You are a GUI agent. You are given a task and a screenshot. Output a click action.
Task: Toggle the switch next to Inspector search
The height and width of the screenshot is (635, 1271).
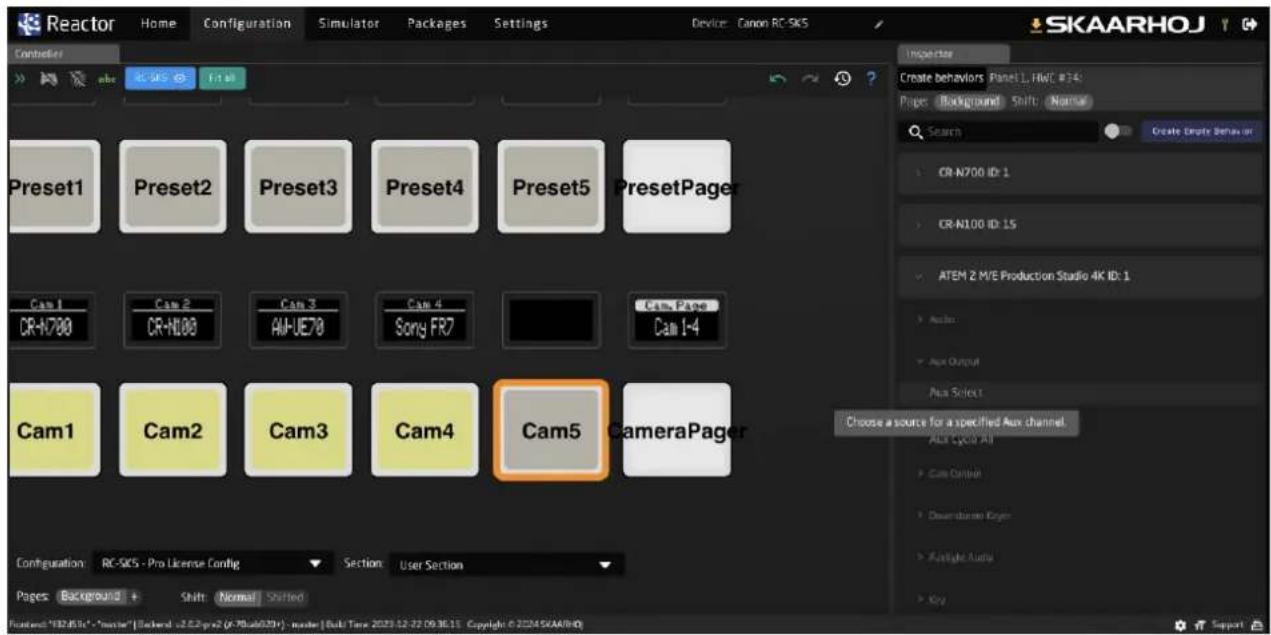tap(1119, 131)
